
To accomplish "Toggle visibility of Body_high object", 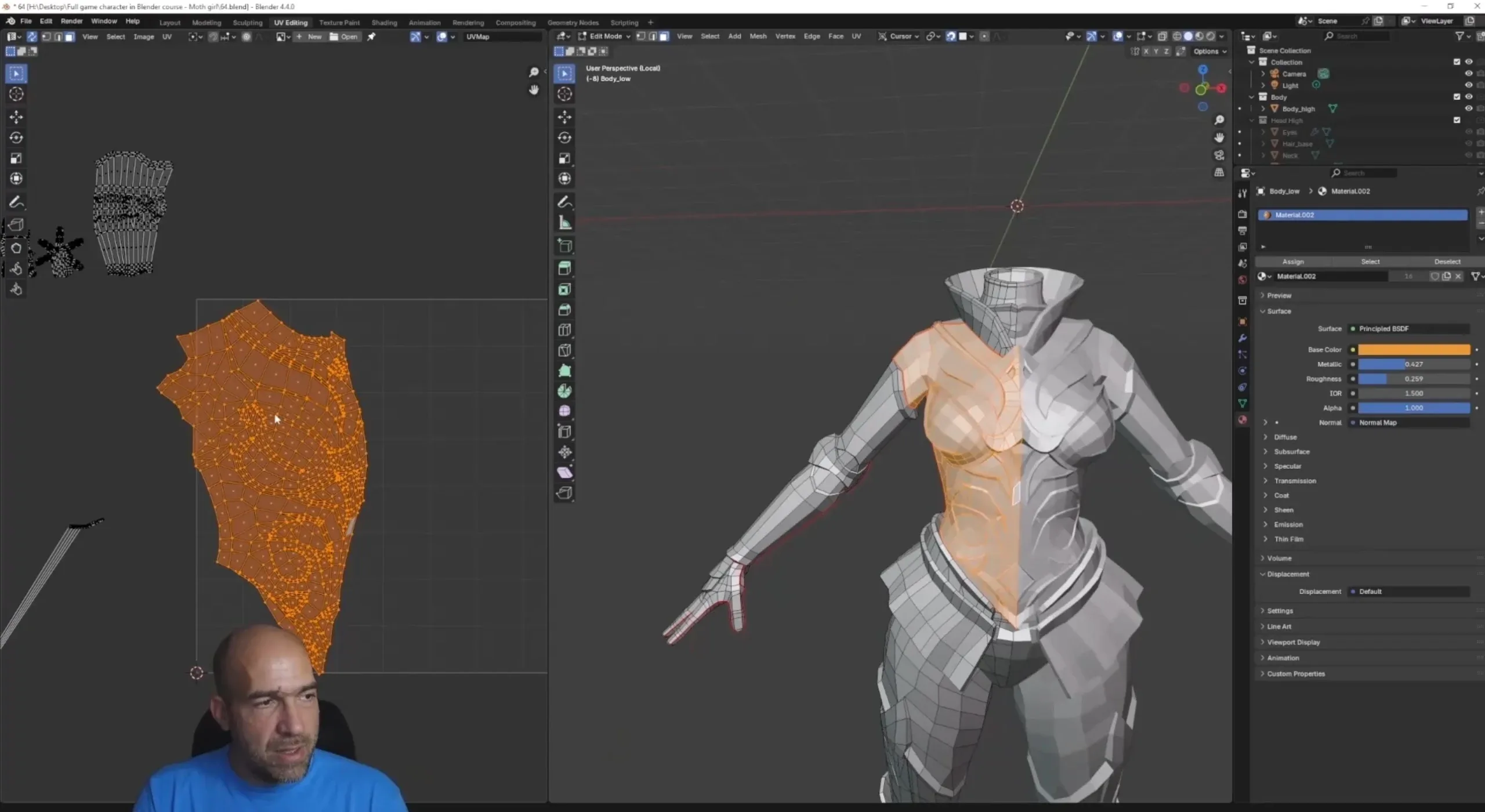I will coord(1468,108).
